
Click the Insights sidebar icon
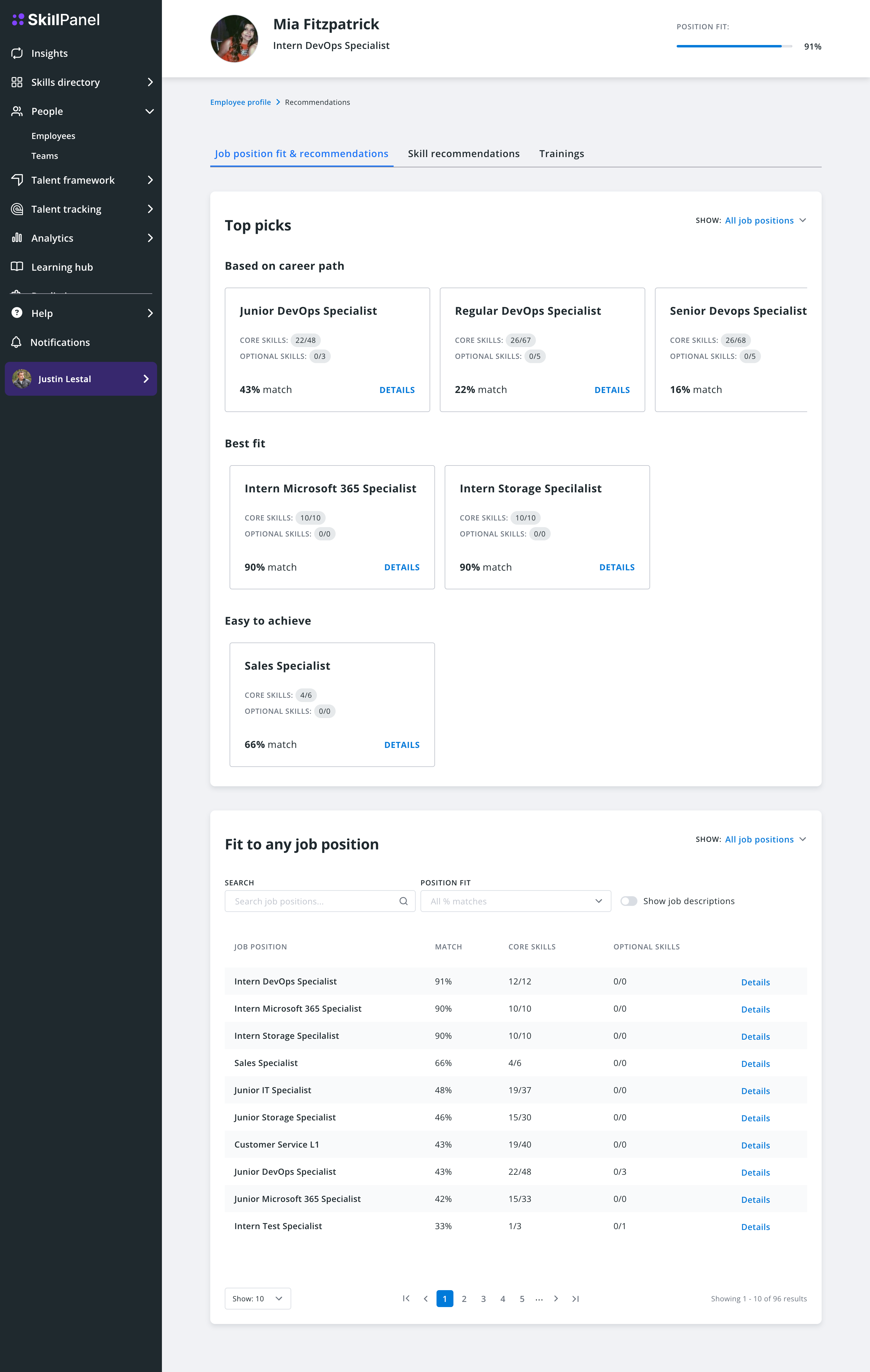coord(17,53)
